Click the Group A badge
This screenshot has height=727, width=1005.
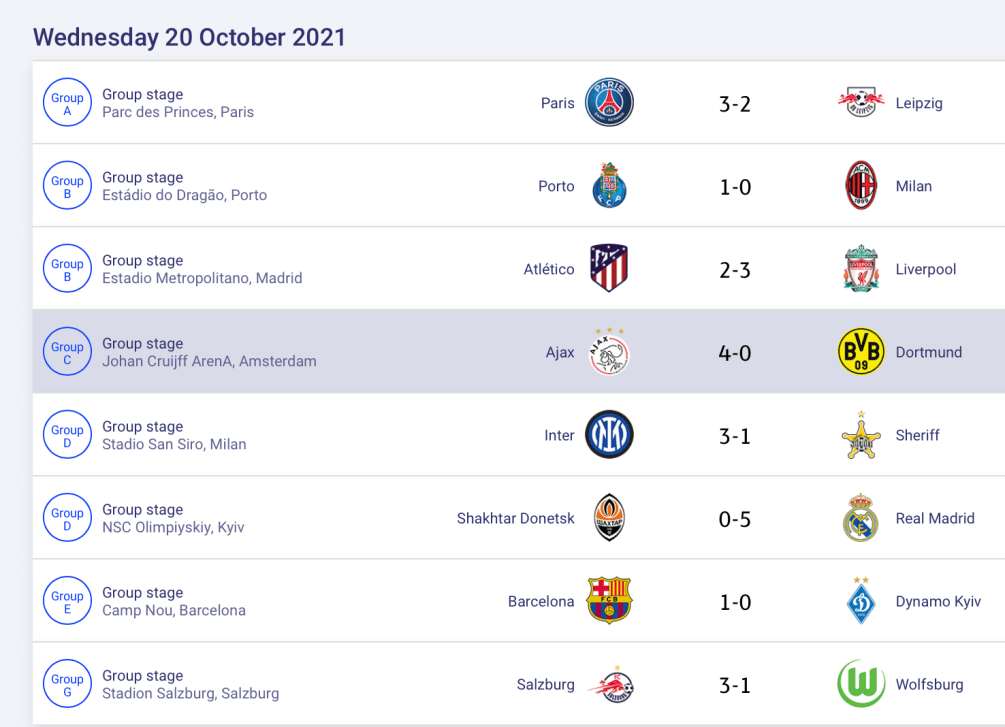67,104
